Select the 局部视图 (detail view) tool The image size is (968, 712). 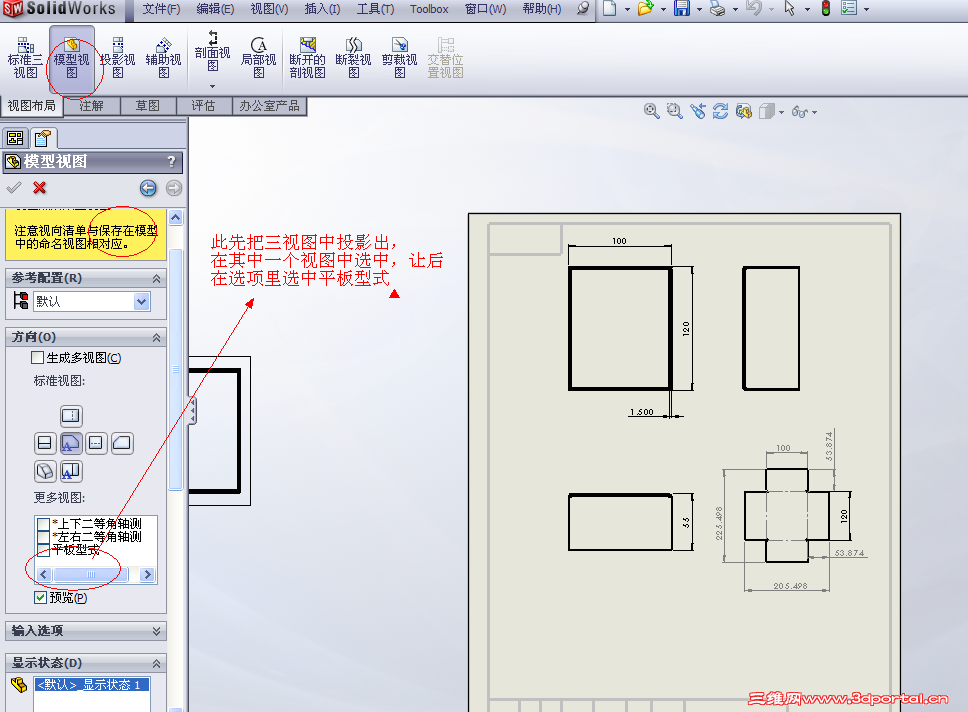259,57
